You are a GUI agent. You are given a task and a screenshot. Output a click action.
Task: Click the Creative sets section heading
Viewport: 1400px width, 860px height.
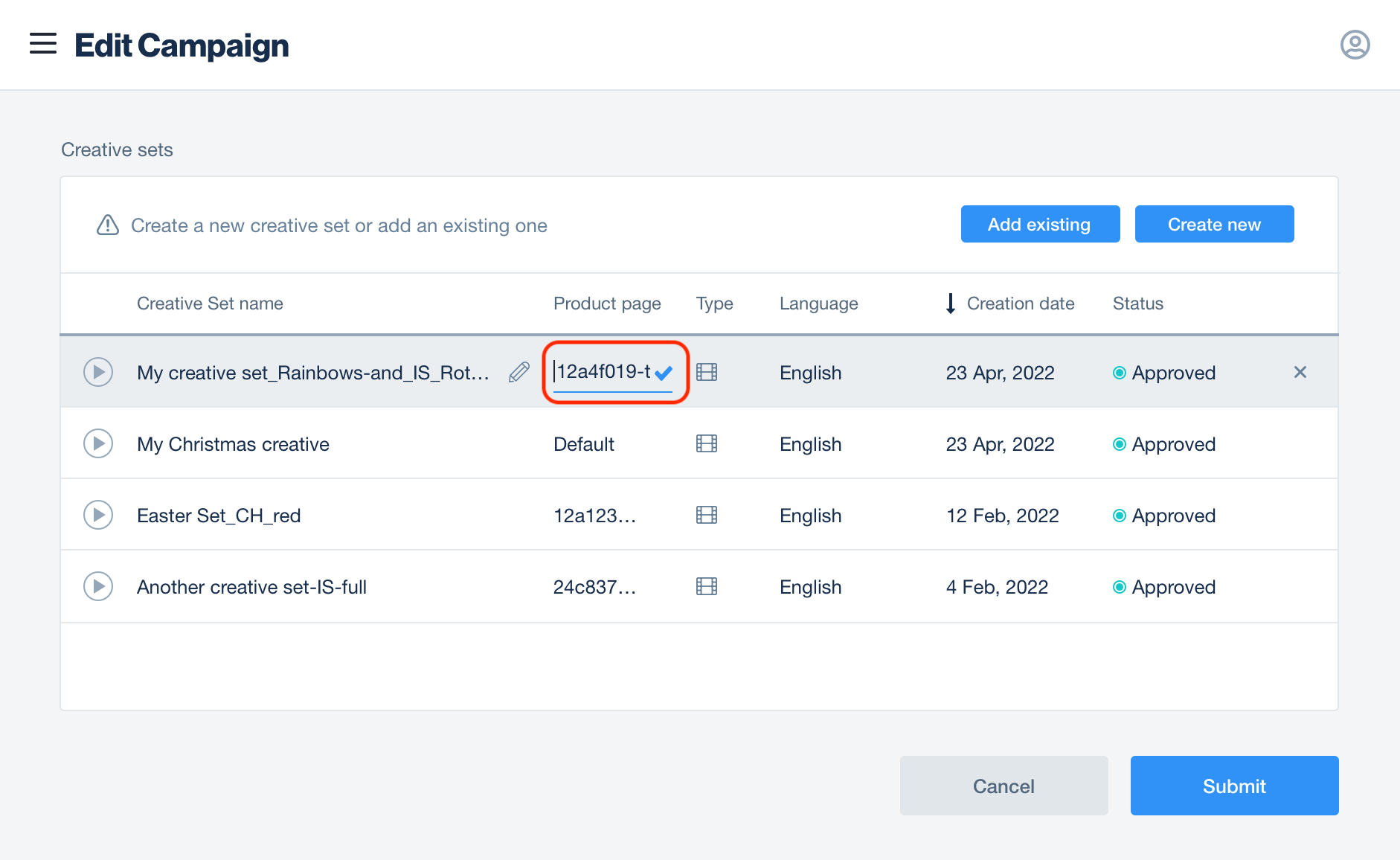(117, 150)
